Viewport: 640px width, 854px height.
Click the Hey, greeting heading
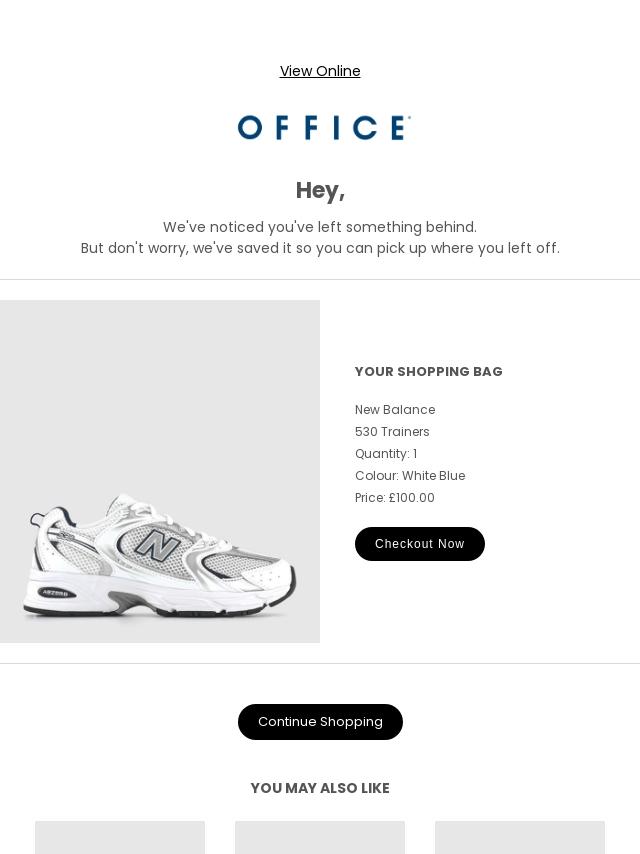coord(320,191)
